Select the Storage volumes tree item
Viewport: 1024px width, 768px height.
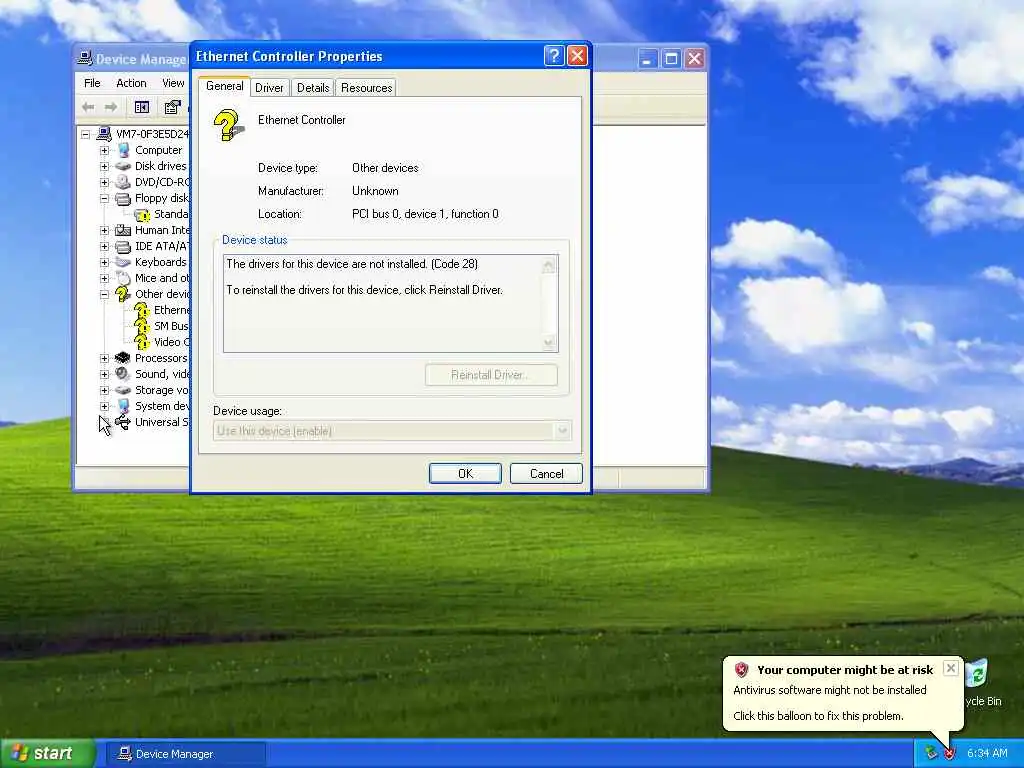point(161,390)
